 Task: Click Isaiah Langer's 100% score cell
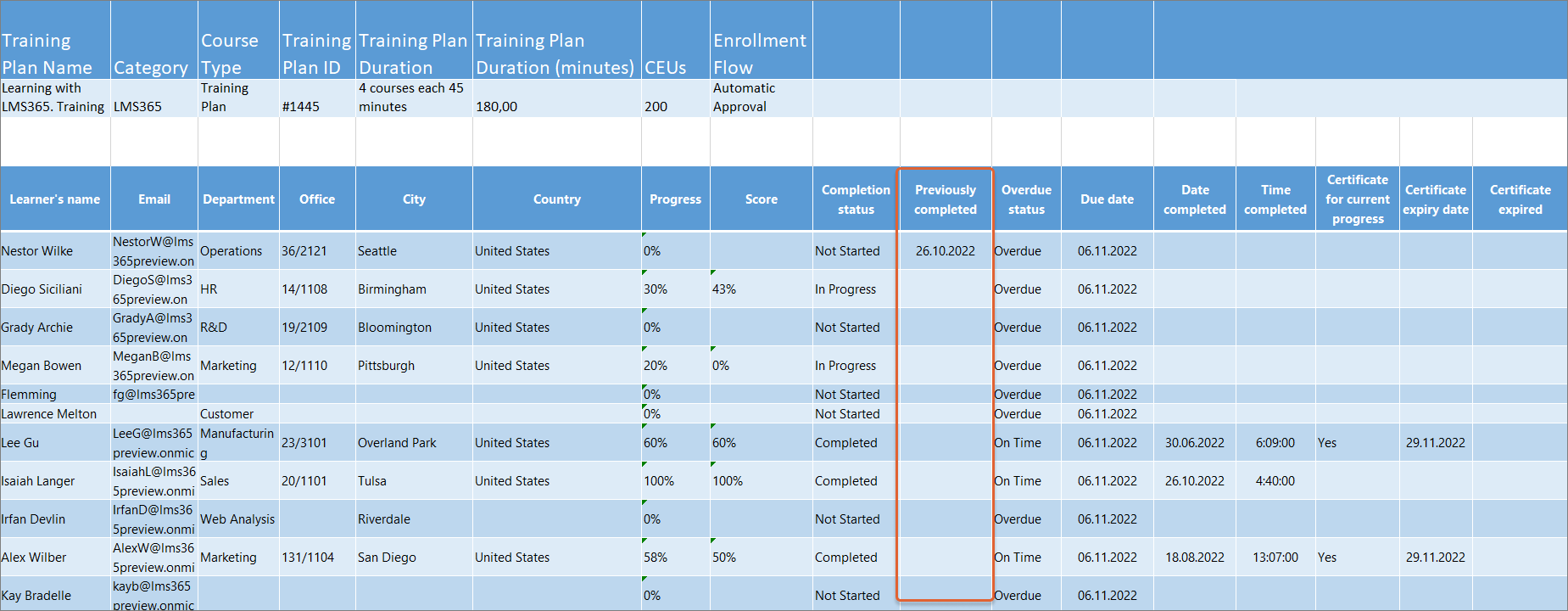tap(728, 481)
